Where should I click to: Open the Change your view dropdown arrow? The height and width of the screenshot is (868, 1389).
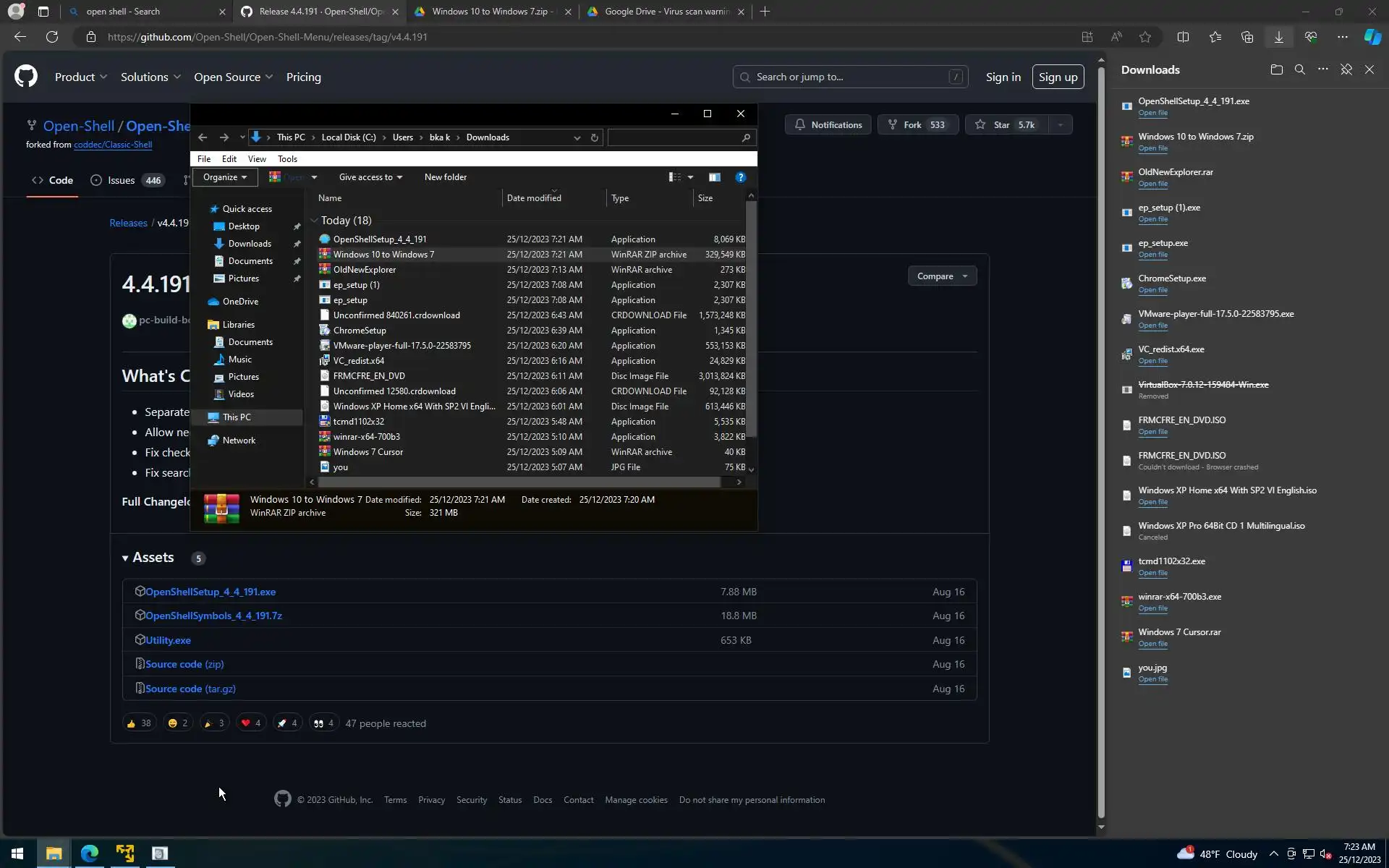(x=690, y=177)
